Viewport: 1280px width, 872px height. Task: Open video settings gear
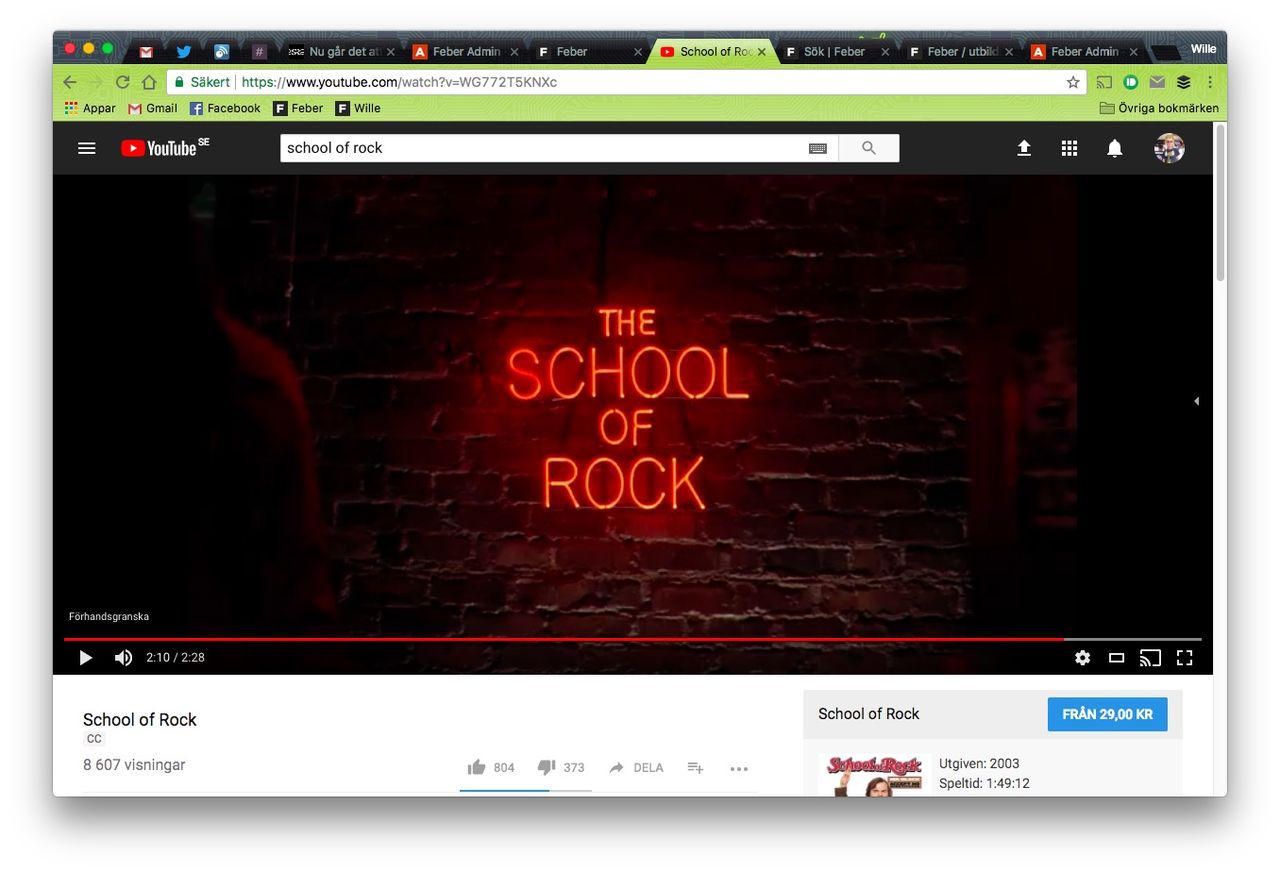[1082, 657]
